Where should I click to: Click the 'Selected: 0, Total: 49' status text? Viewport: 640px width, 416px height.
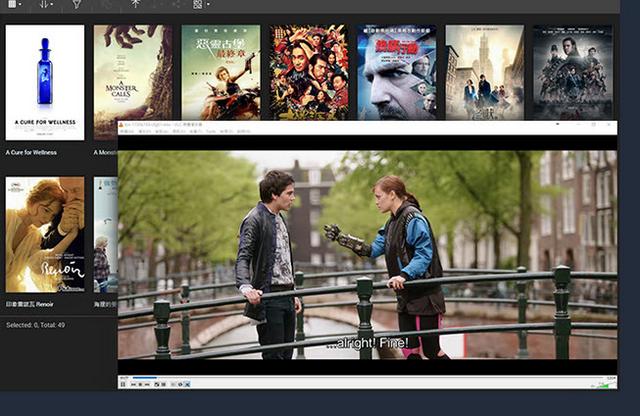pyautogui.click(x=36, y=325)
